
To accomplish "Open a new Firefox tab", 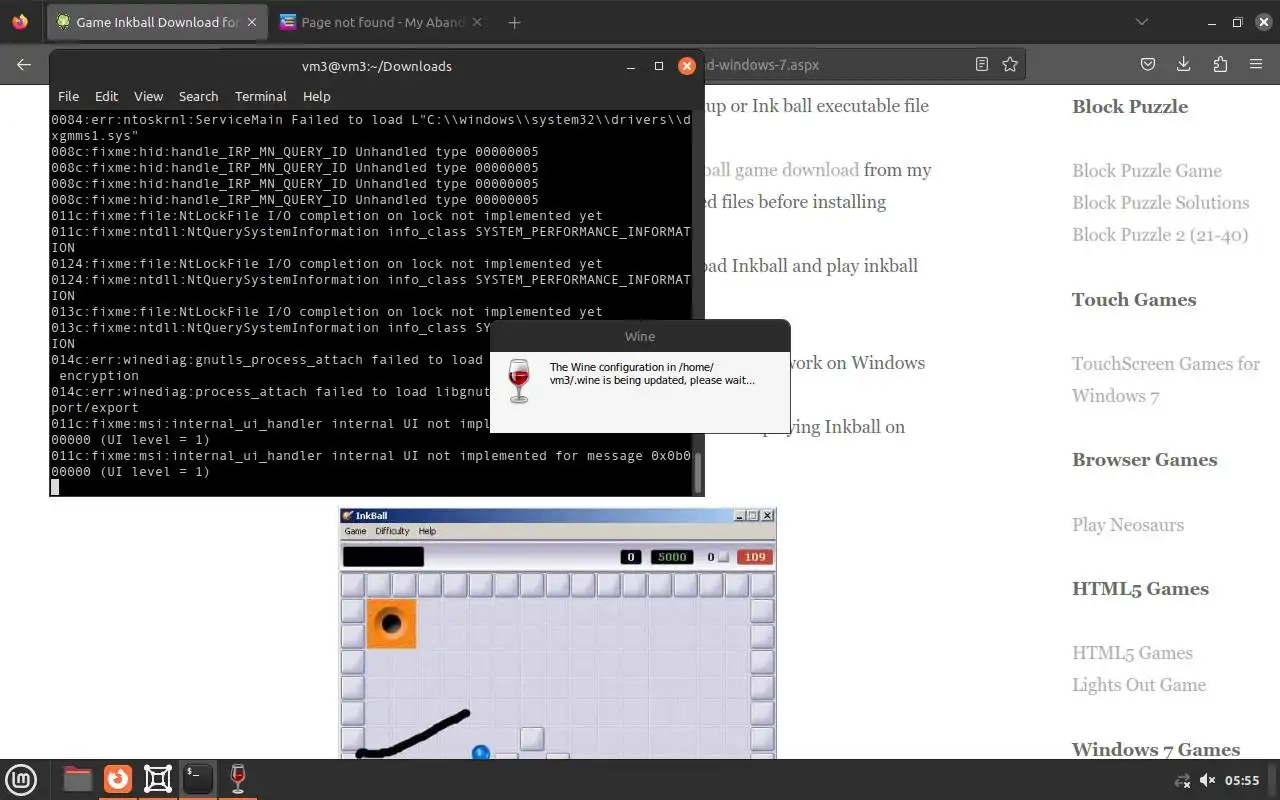I will click(514, 22).
